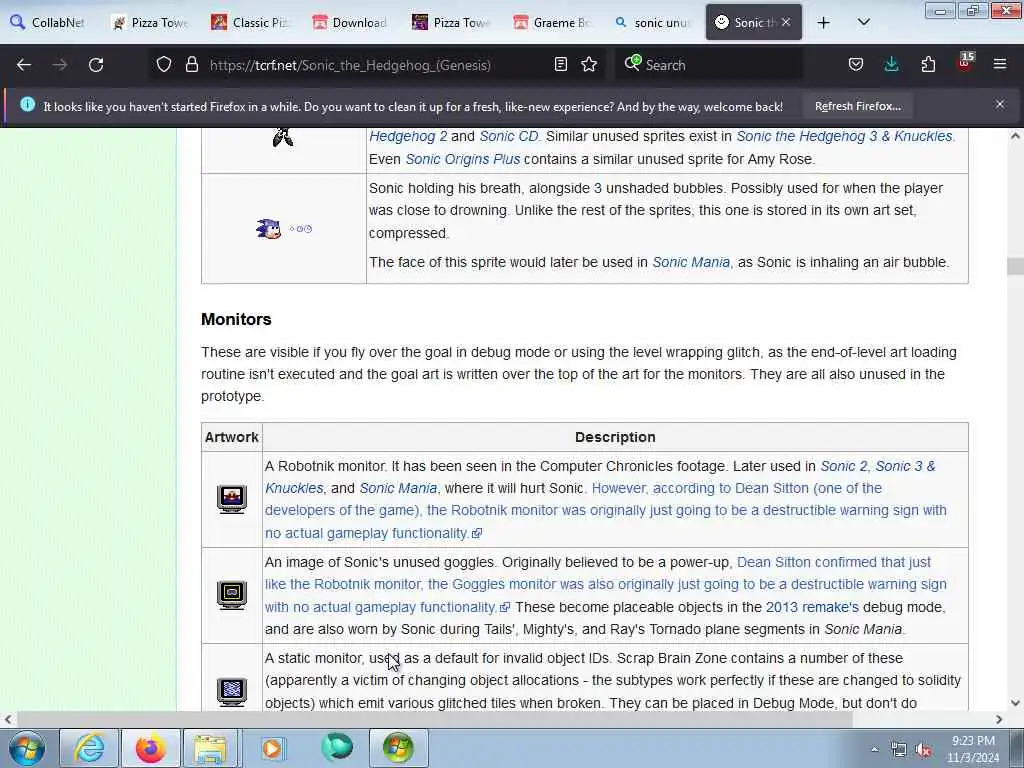Click static monitor artwork
1024x768 pixels.
click(x=232, y=692)
